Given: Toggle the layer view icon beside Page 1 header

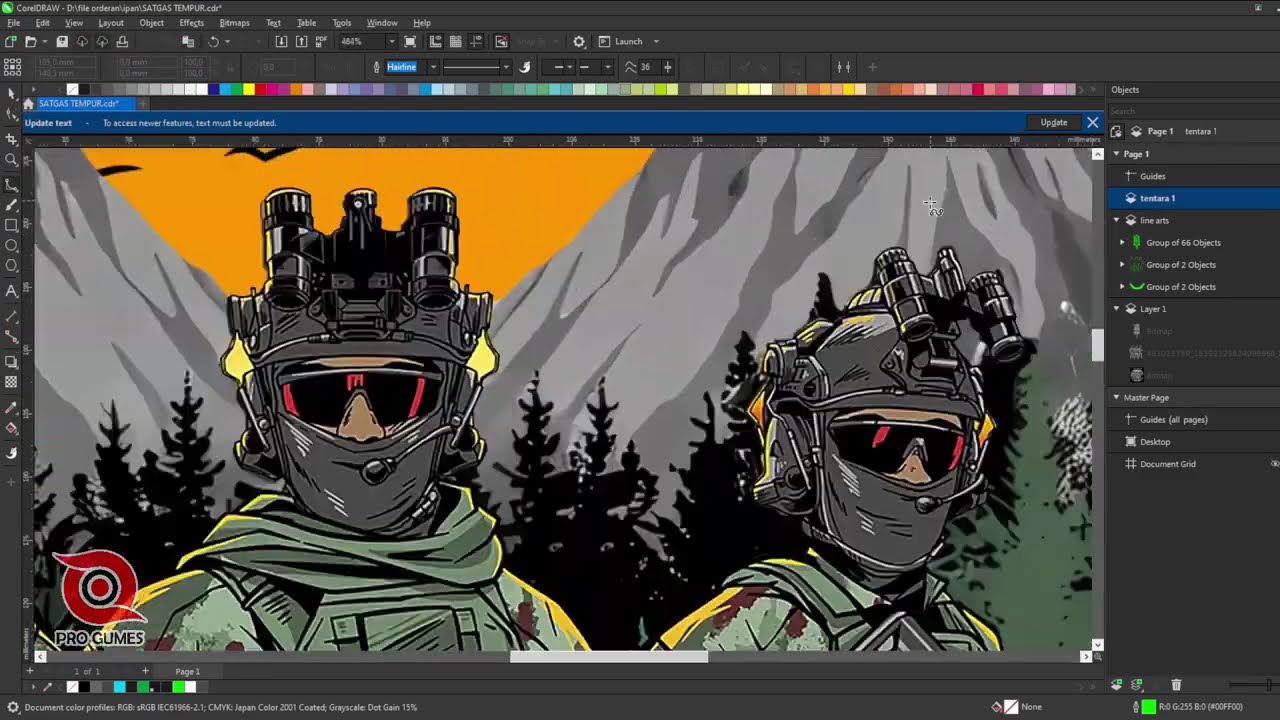Looking at the screenshot, I should 1117,131.
